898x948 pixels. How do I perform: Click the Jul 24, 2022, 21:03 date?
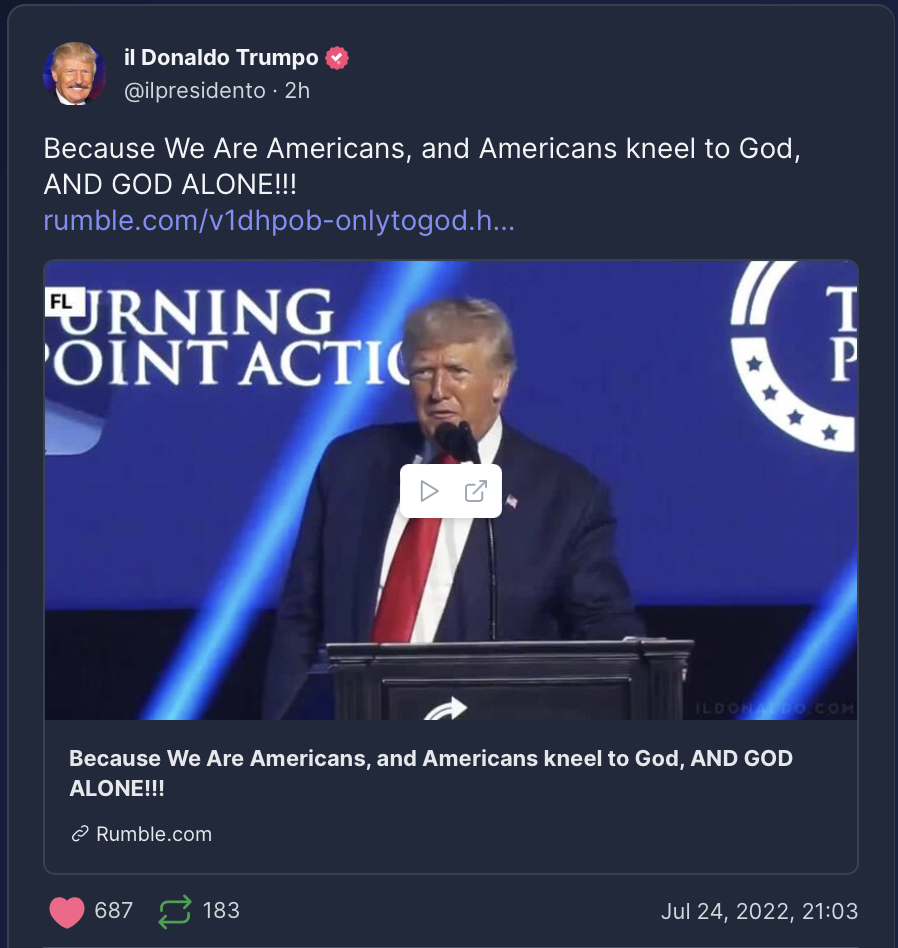tap(759, 911)
